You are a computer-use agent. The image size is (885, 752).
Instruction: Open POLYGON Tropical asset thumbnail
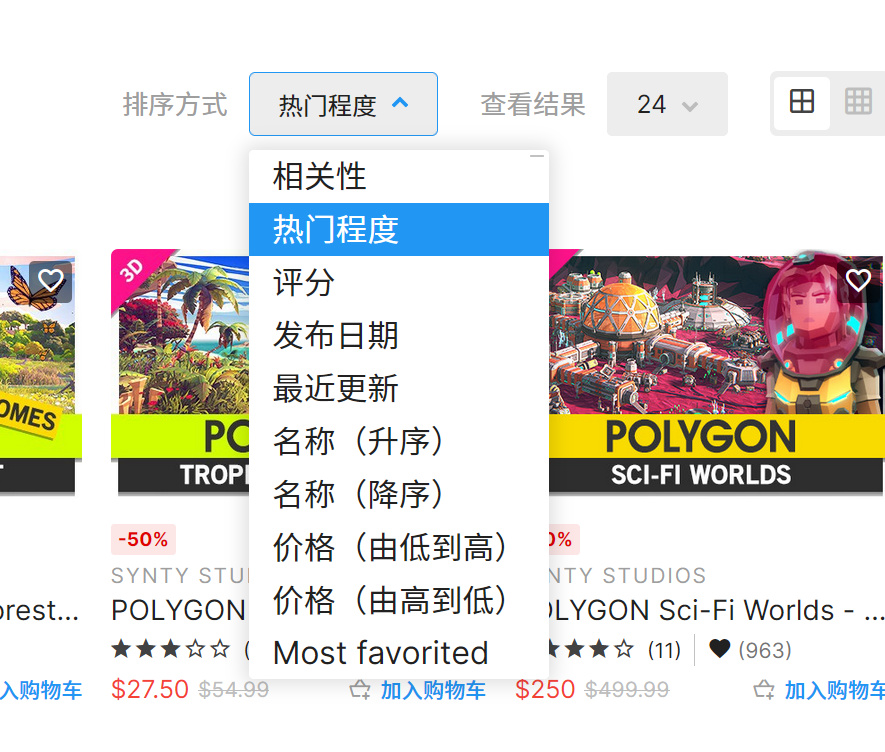click(x=181, y=373)
